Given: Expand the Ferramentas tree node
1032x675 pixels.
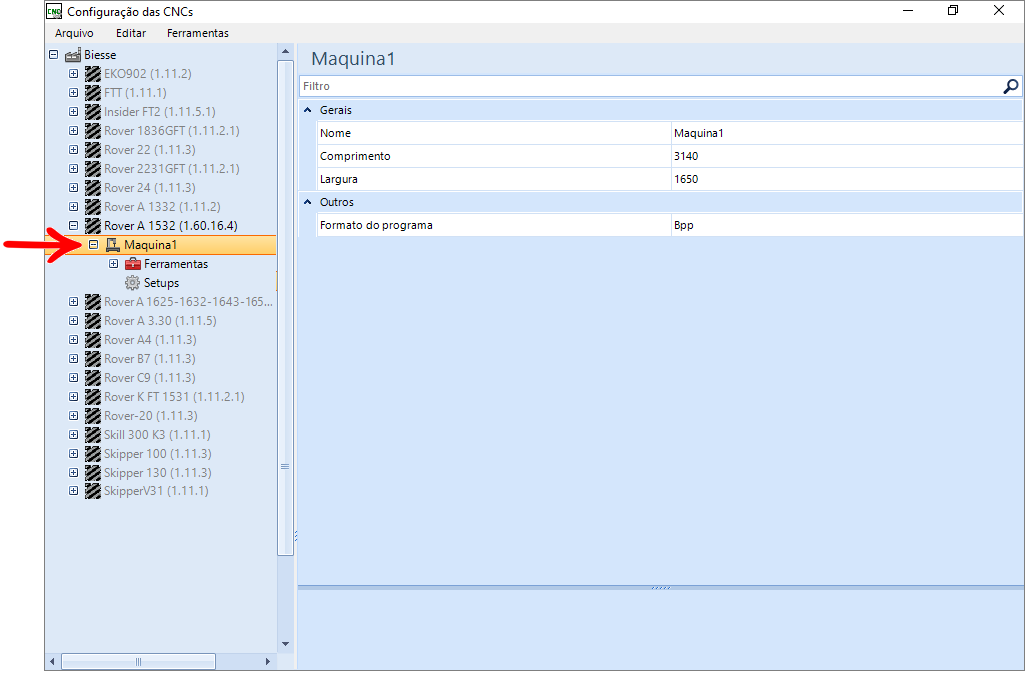Looking at the screenshot, I should pos(114,264).
